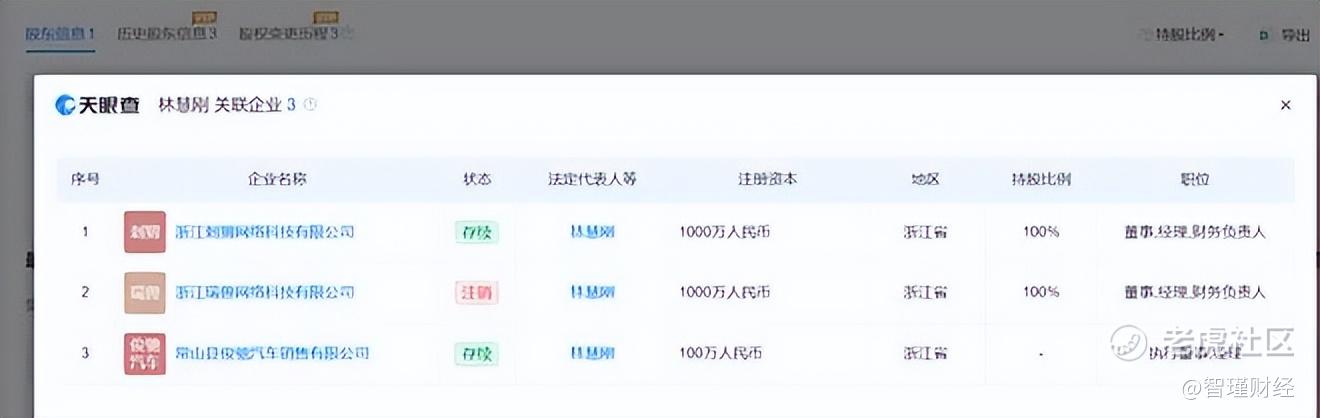Screen dimensions: 1320x418
Task: Expand the 持股比例 dropdown
Action: [1183, 35]
